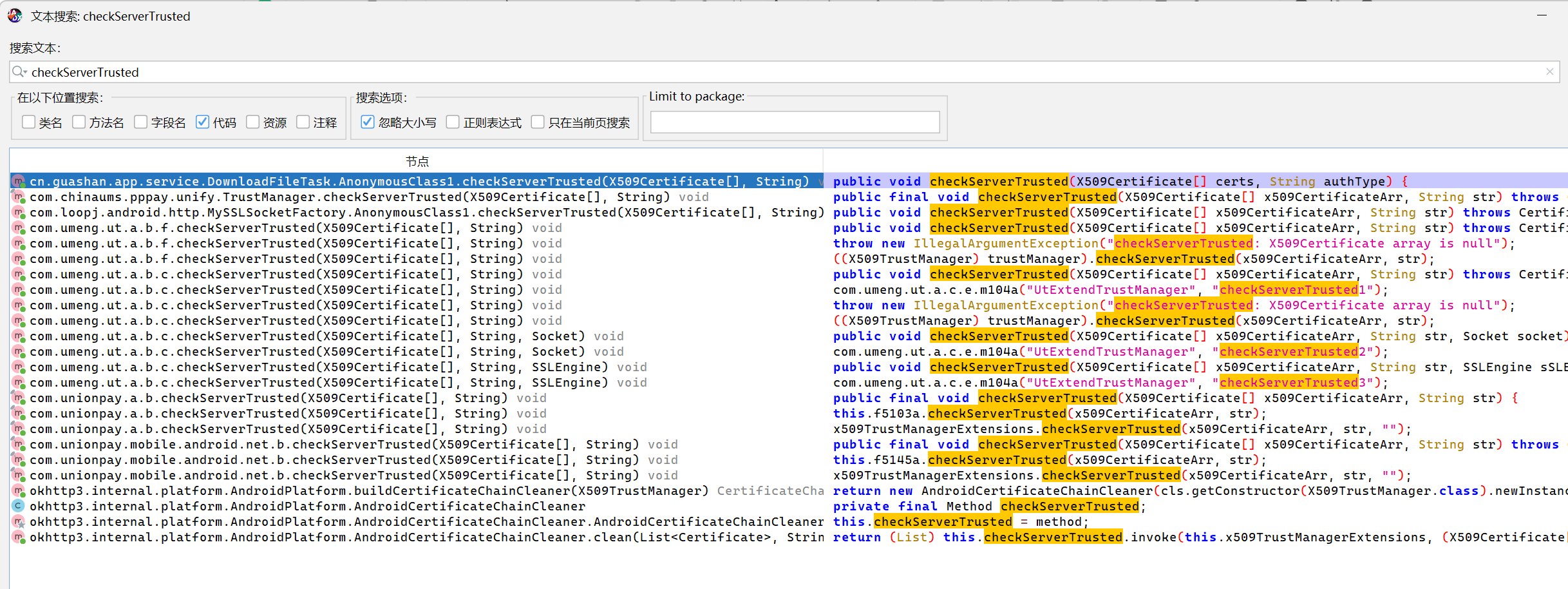Click the 节点 column header
The height and width of the screenshot is (589, 1568).
pyautogui.click(x=417, y=161)
